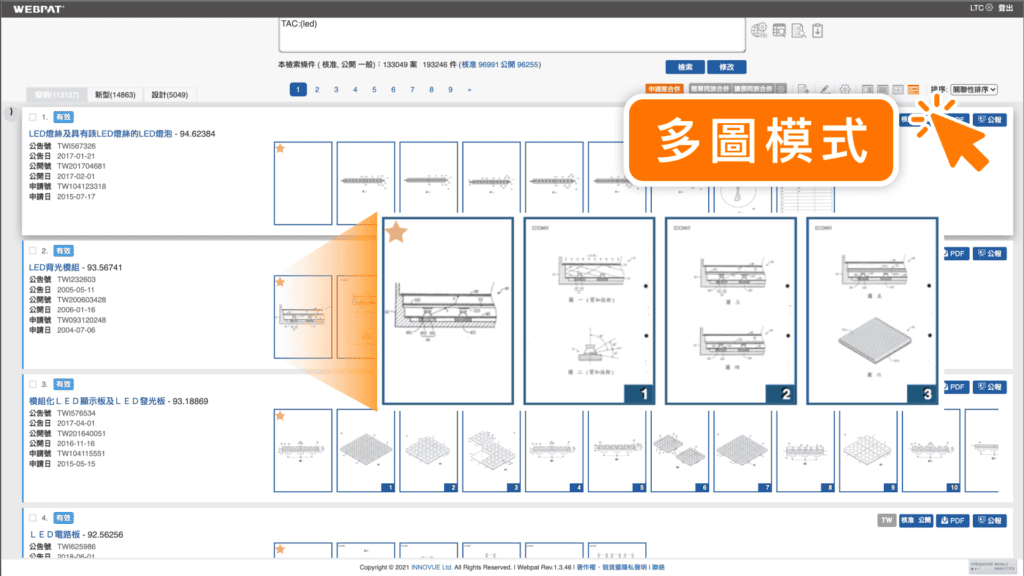This screenshot has height=576, width=1024.
Task: Enable the multi-image grid view mode
Action: tap(915, 89)
